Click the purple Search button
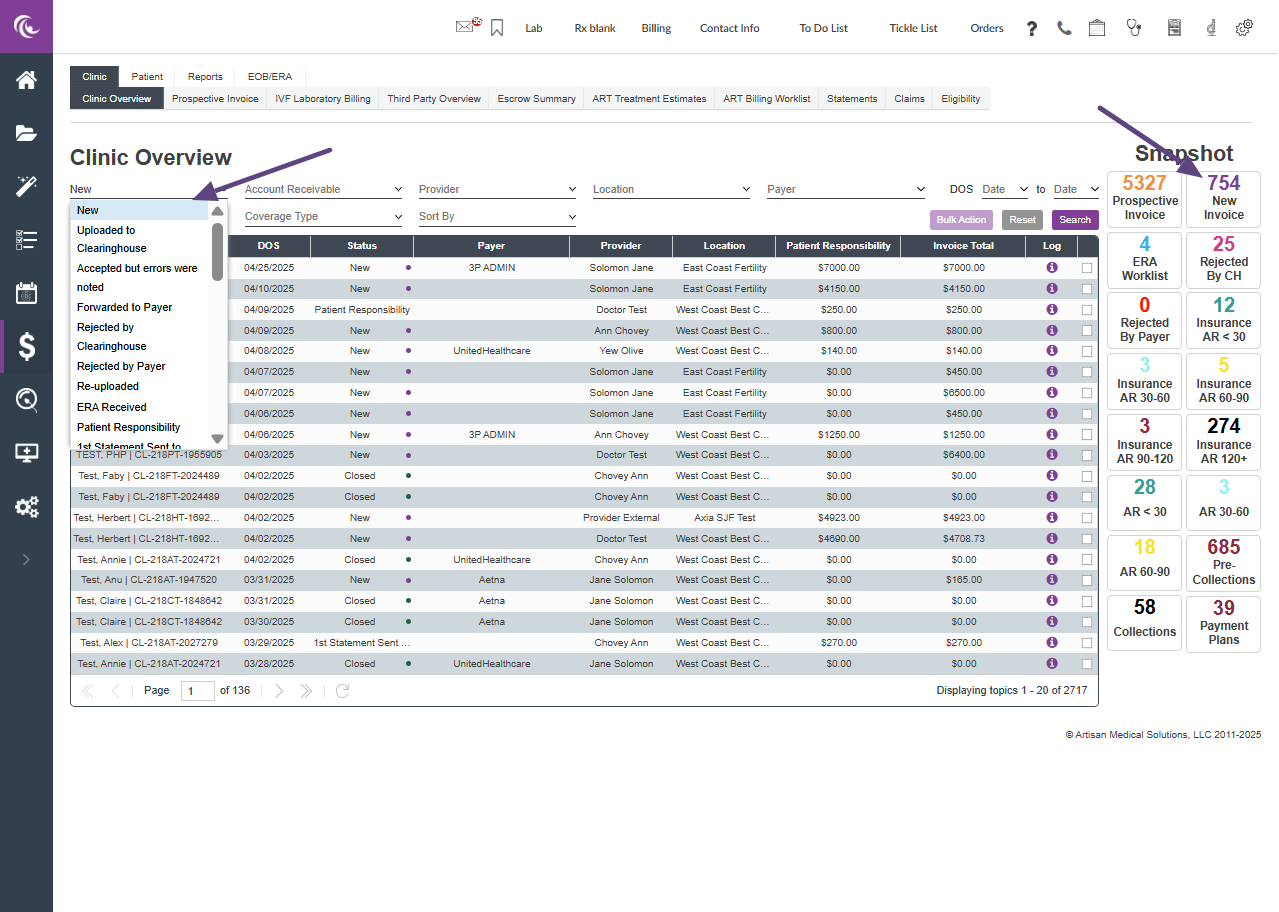The image size is (1279, 912). [1075, 220]
